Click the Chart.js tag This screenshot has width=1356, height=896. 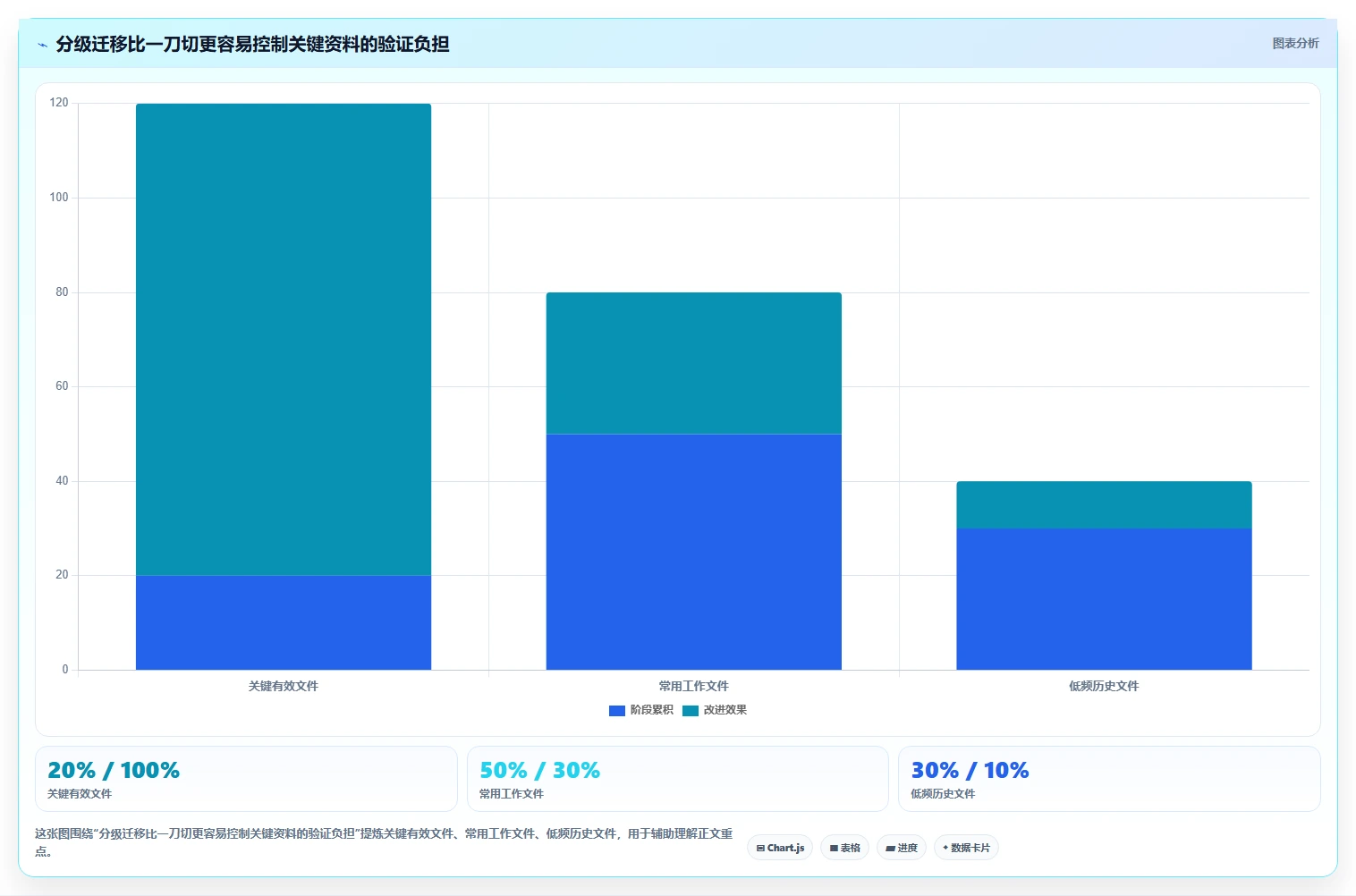780,848
